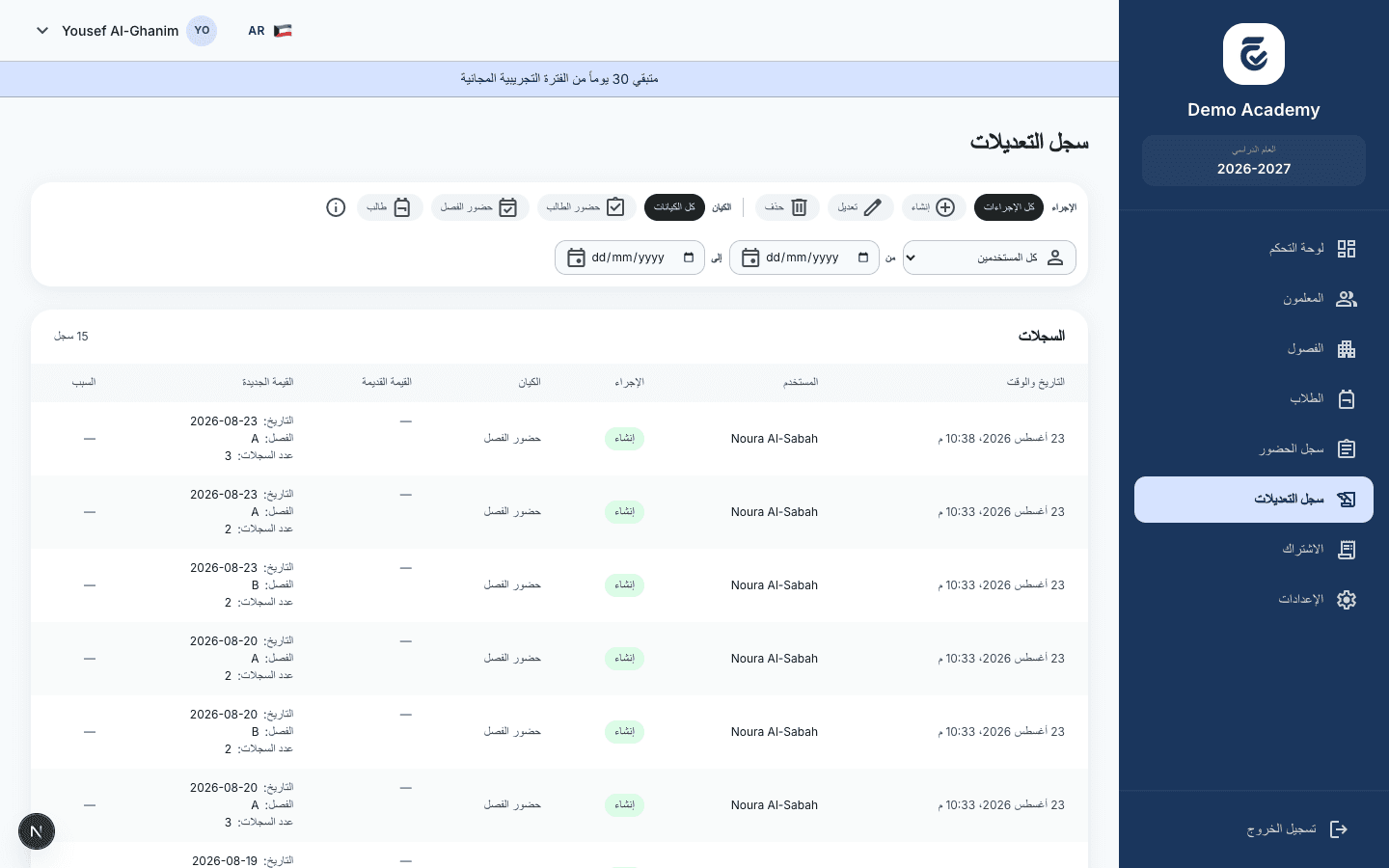Click the Demo Academy logo
This screenshot has width=1389, height=868.
coord(1254,54)
